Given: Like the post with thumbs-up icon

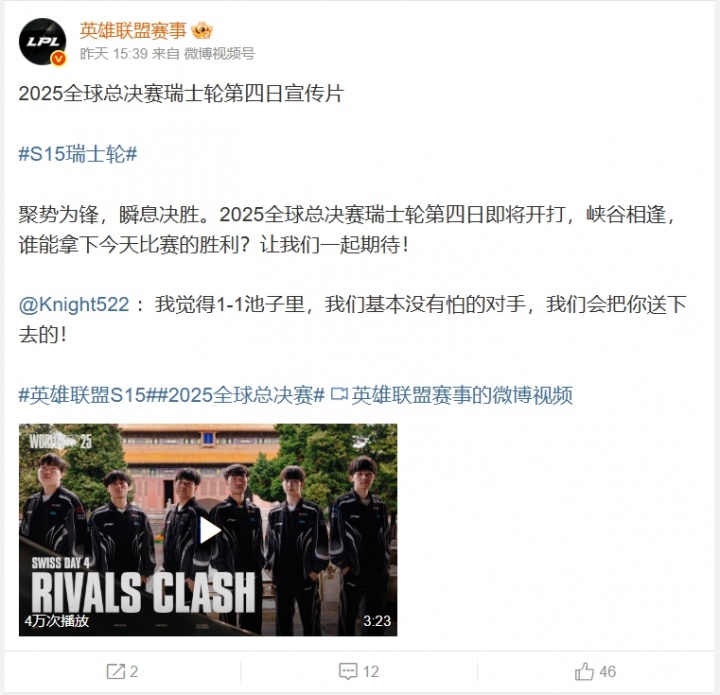Looking at the screenshot, I should coord(585,671).
